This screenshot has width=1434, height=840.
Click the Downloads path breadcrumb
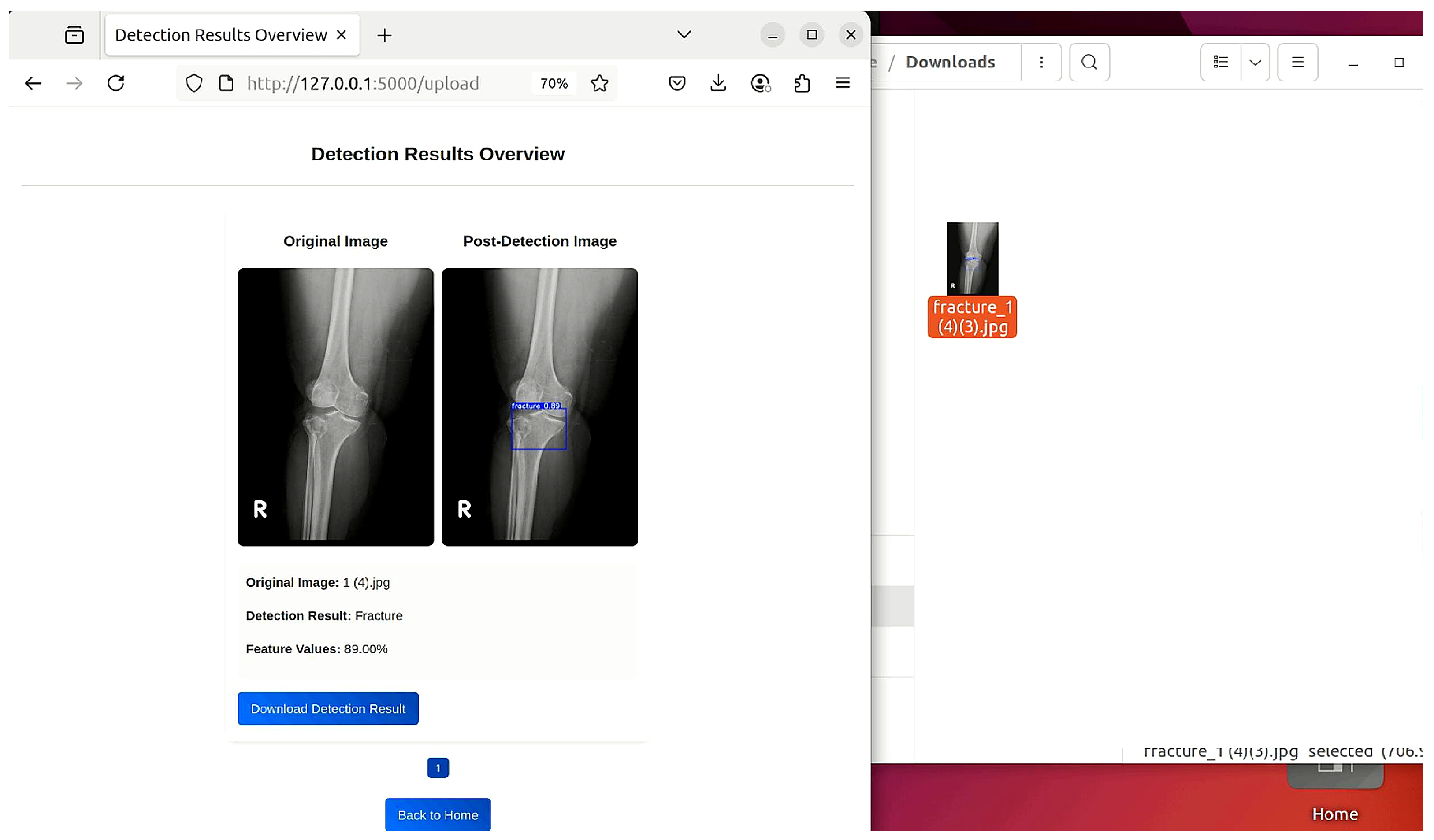950,62
